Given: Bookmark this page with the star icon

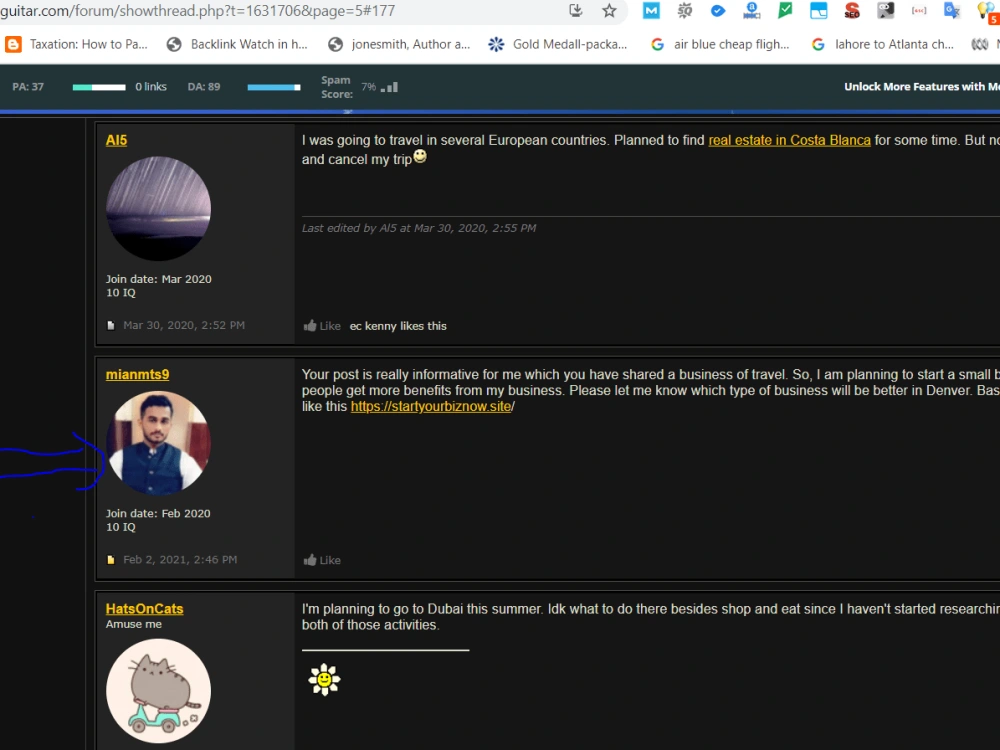Looking at the screenshot, I should click(x=609, y=10).
